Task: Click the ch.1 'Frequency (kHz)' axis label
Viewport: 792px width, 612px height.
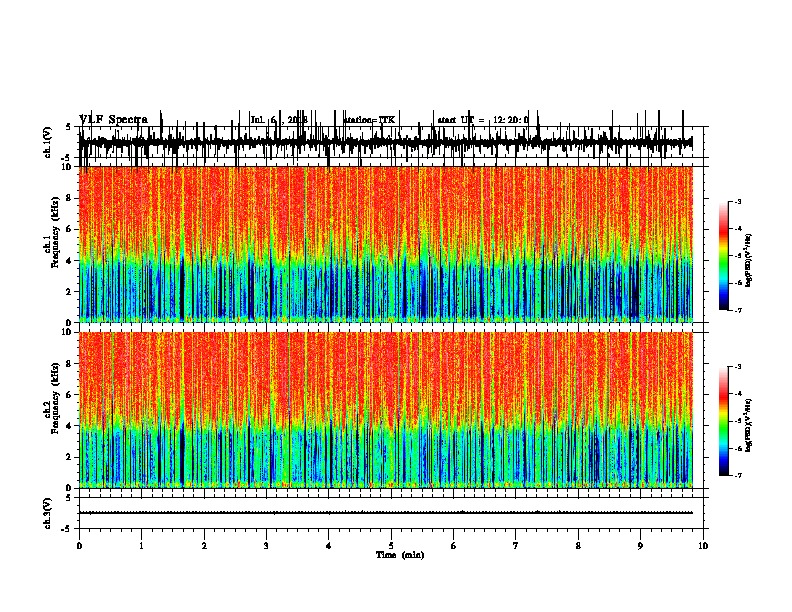Action: (55, 232)
